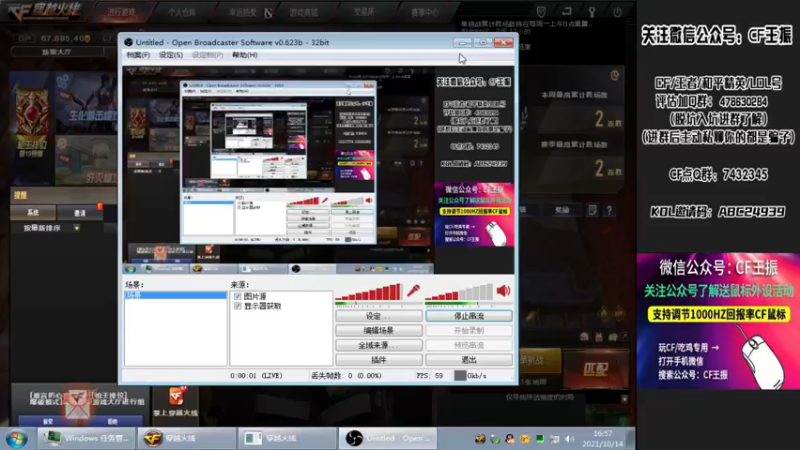Click the volume icon in system tray

pos(570,439)
